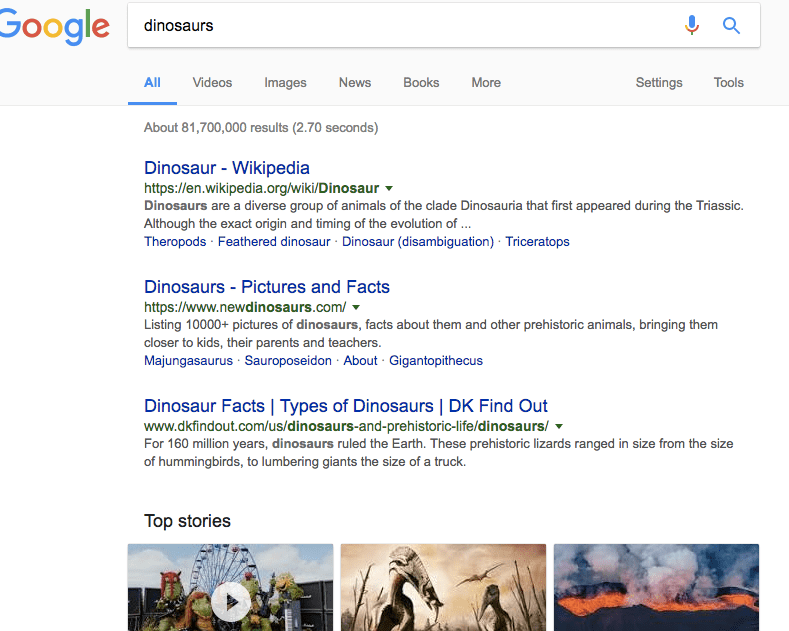Play the video on the first top story

231,601
